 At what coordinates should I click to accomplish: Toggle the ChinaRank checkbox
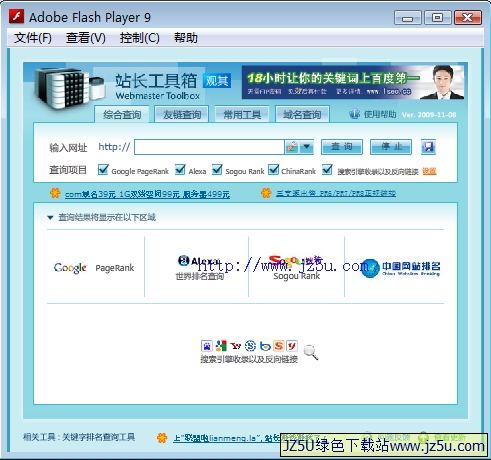point(274,170)
